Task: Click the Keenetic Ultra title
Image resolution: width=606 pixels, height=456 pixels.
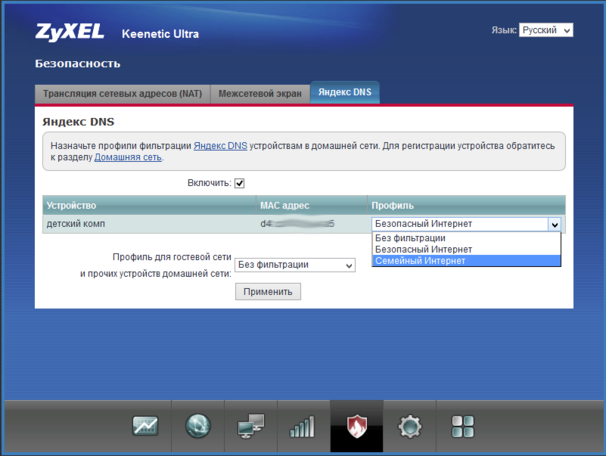Action: (x=160, y=34)
